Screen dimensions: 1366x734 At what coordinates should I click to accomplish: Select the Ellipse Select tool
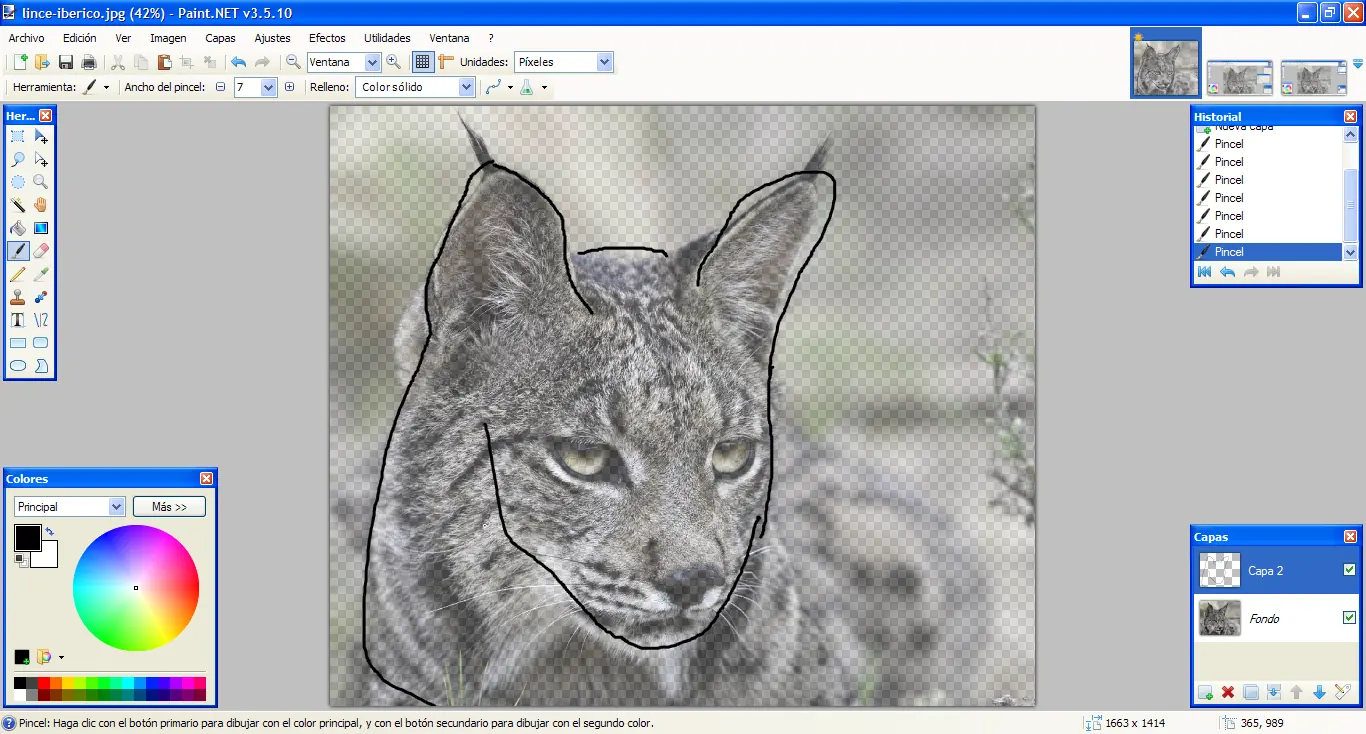coord(18,182)
